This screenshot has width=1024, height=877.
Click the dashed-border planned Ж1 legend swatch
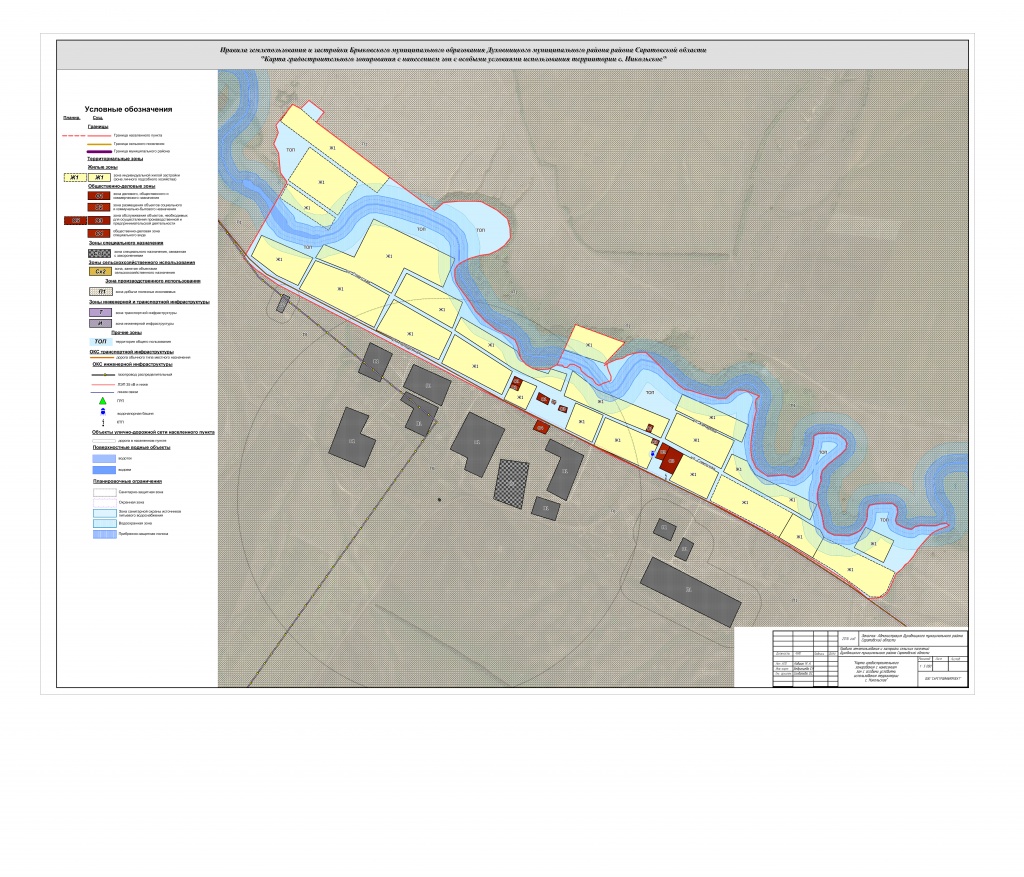[73, 178]
